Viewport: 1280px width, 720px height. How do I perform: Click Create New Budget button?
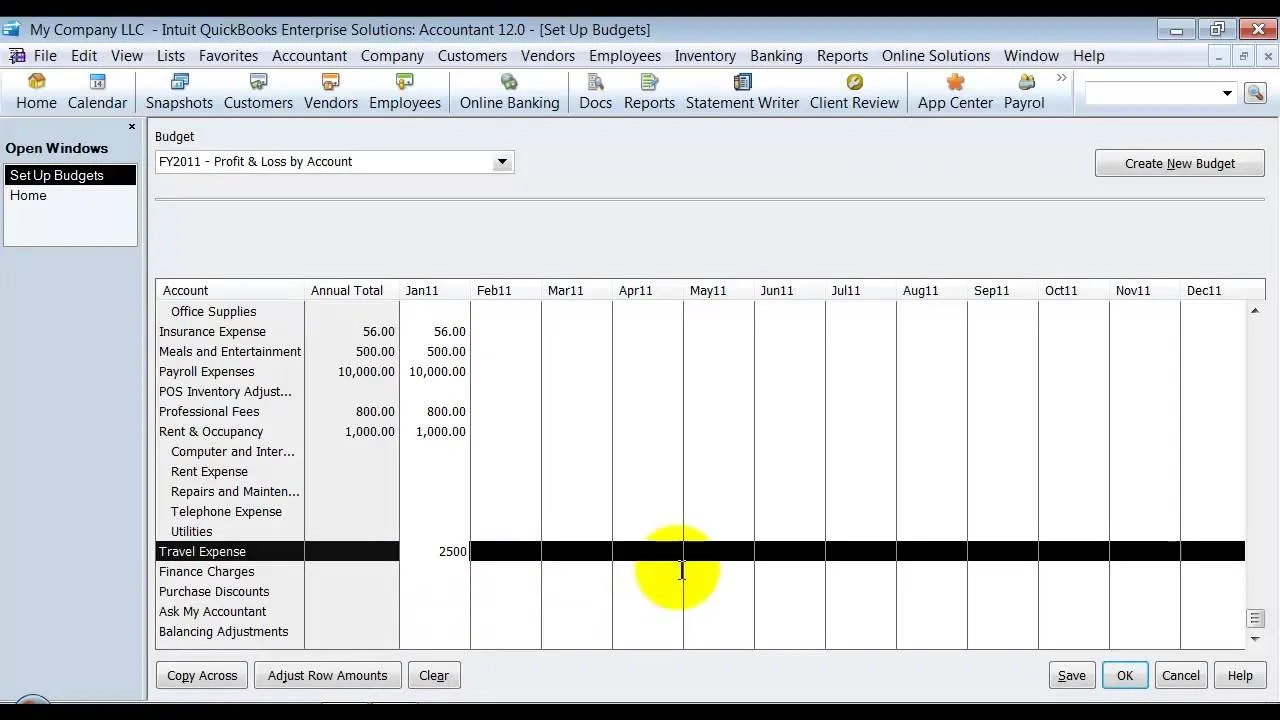click(1180, 163)
